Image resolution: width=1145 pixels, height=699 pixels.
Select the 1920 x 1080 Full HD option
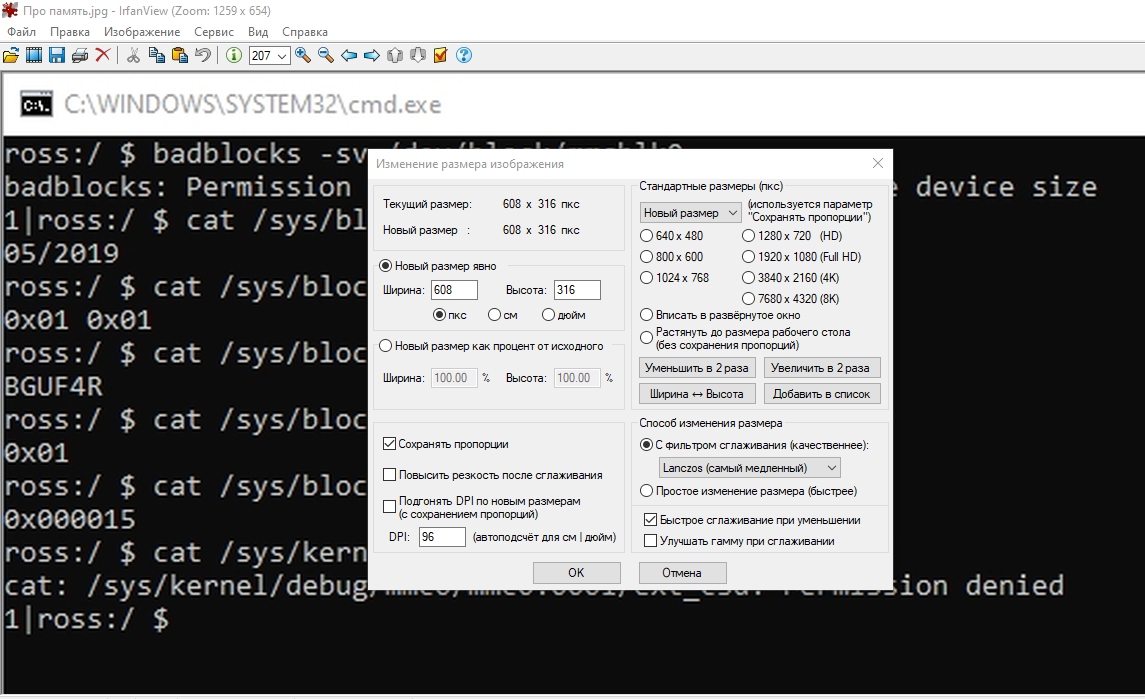(749, 257)
